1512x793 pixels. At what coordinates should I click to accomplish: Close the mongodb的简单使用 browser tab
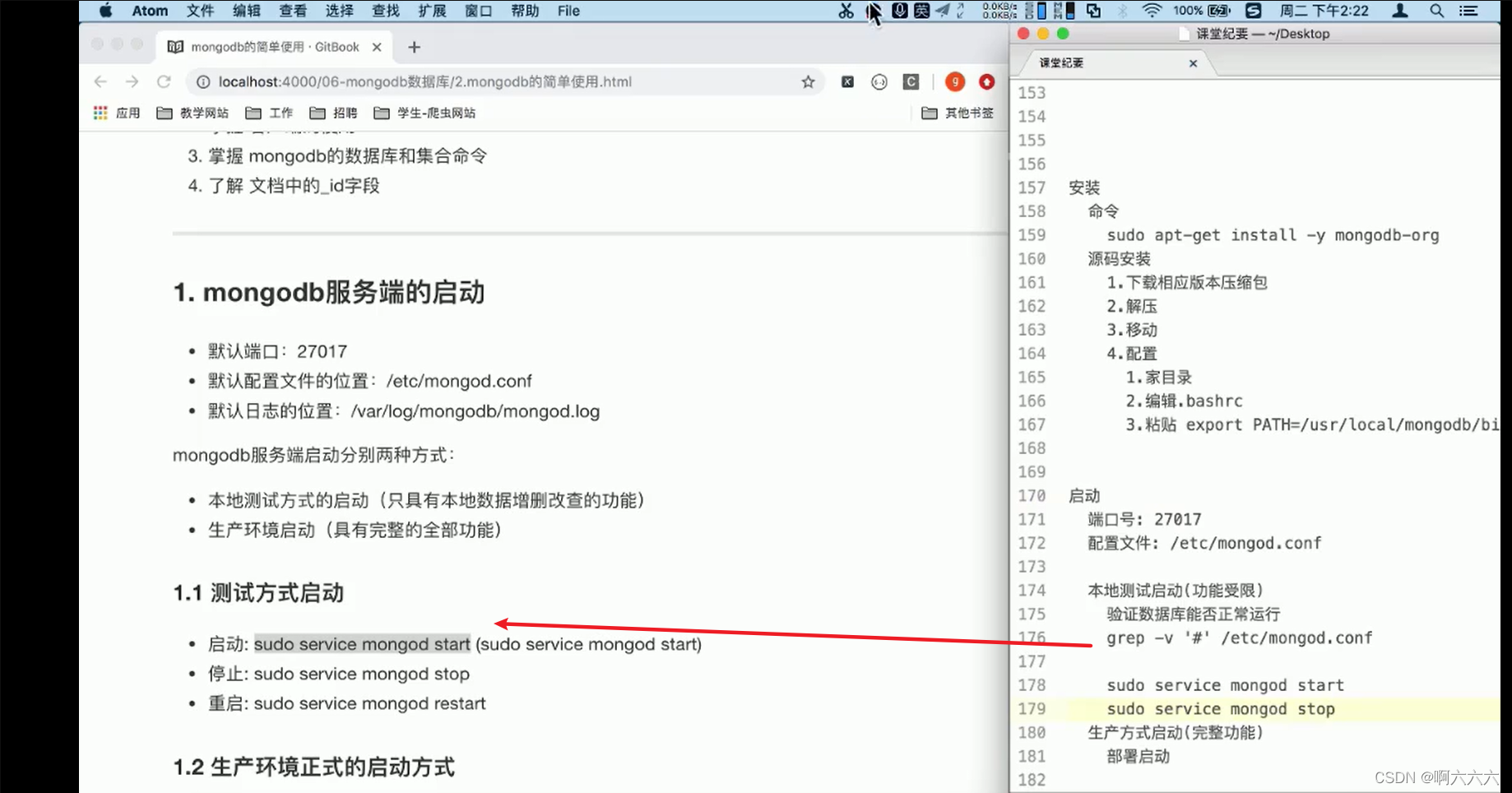pos(377,47)
